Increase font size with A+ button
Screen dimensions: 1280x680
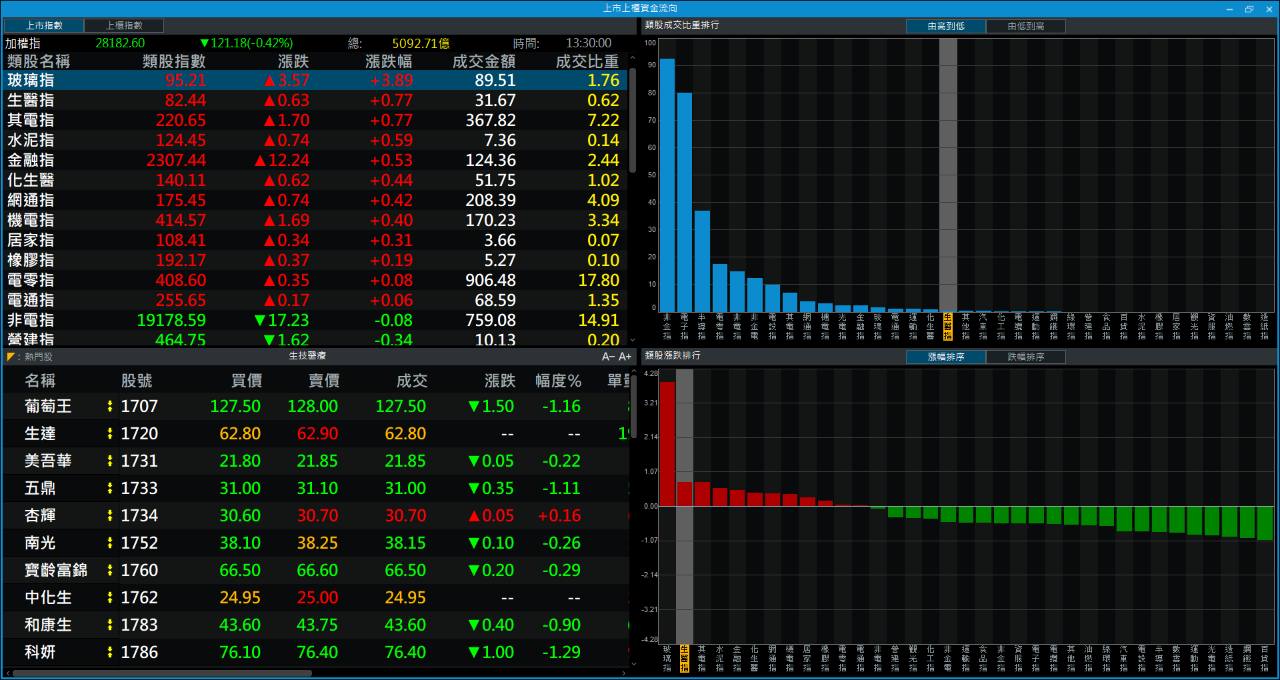pyautogui.click(x=625, y=356)
